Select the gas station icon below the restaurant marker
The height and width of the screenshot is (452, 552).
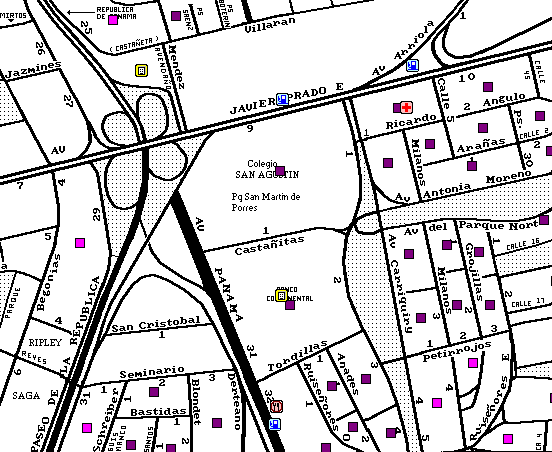point(275,424)
